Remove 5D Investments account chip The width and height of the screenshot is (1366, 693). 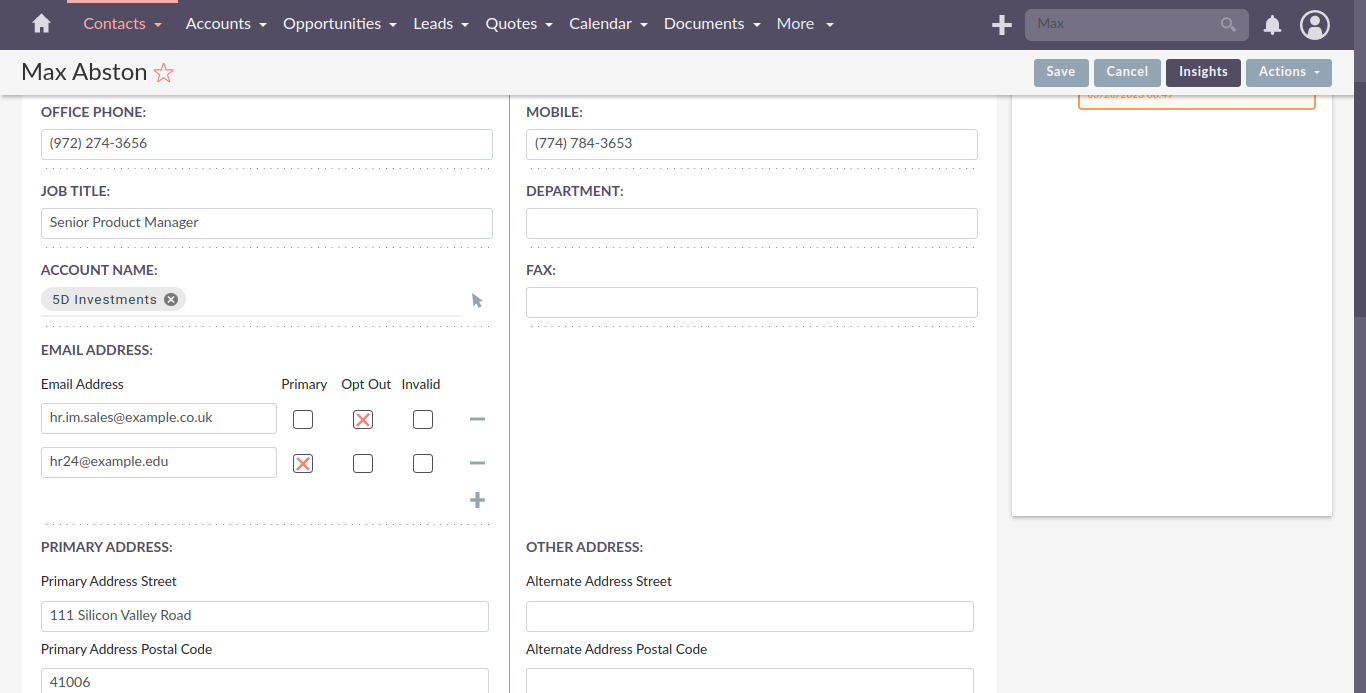(171, 299)
